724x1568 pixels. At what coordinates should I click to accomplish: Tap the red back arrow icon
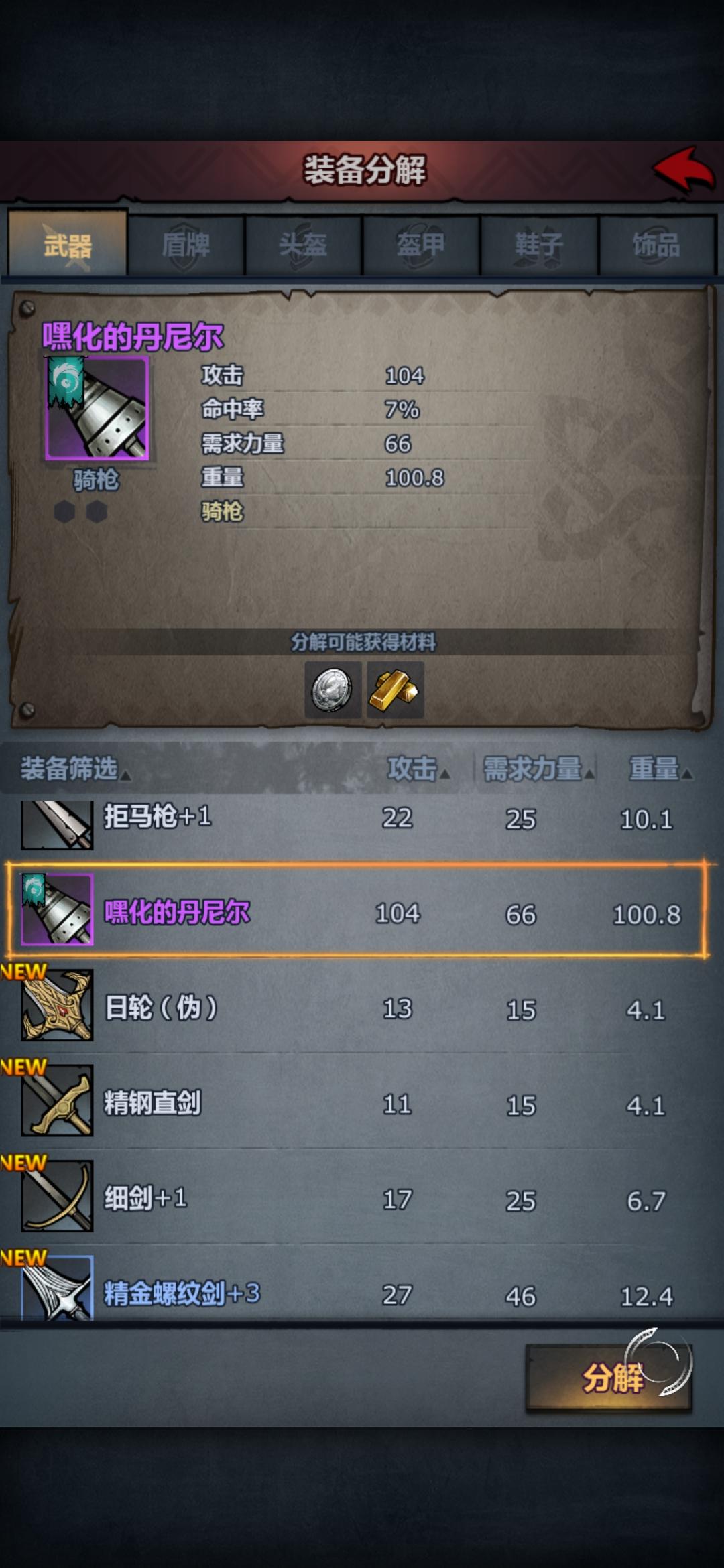point(684,170)
